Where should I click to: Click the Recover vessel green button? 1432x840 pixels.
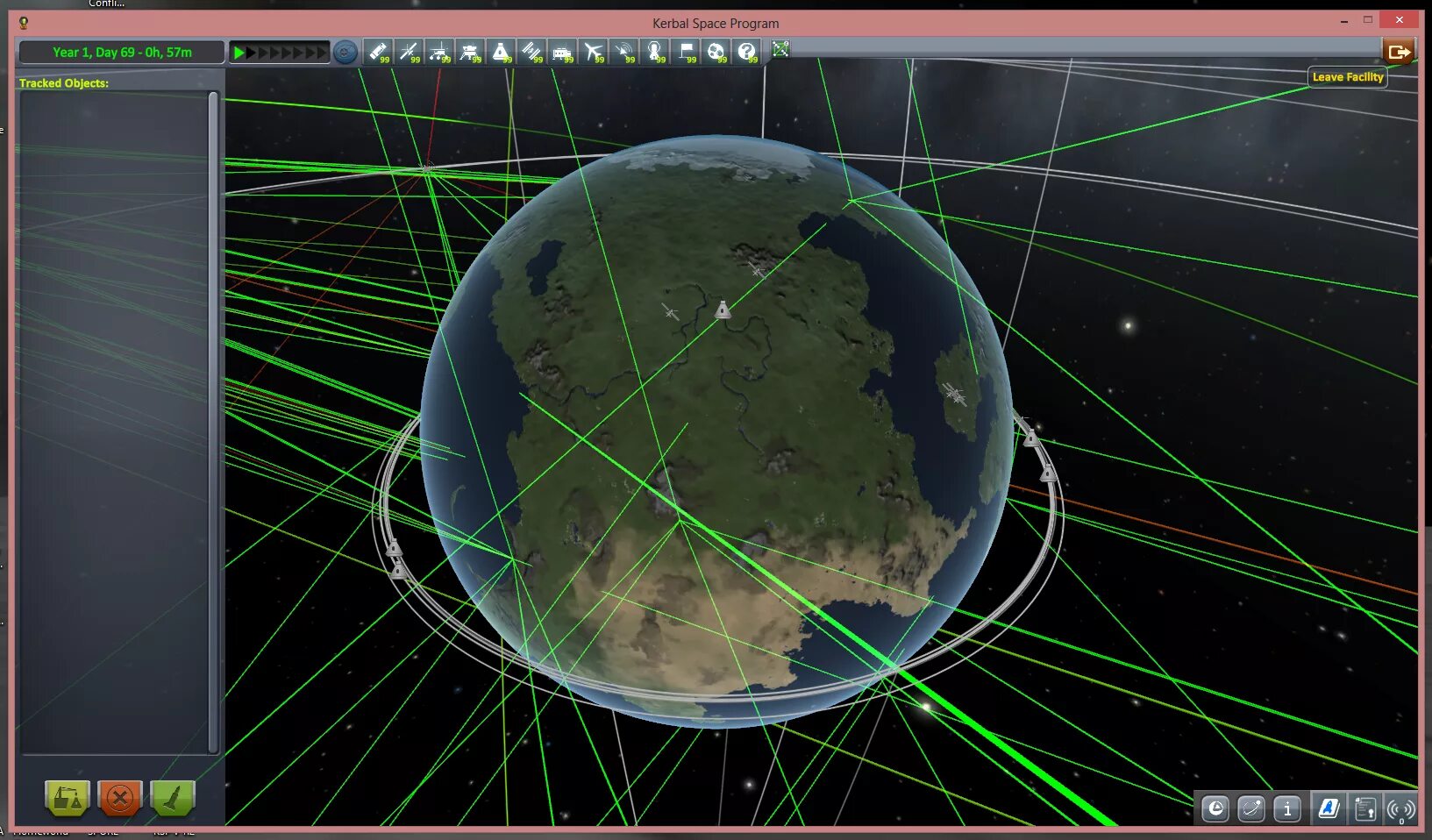[68, 798]
